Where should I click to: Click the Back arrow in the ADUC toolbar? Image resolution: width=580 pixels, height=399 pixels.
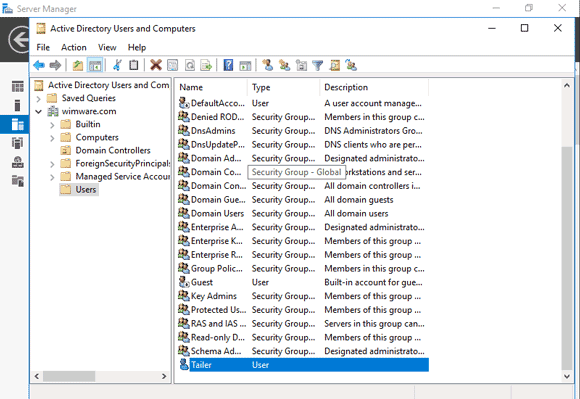point(39,65)
